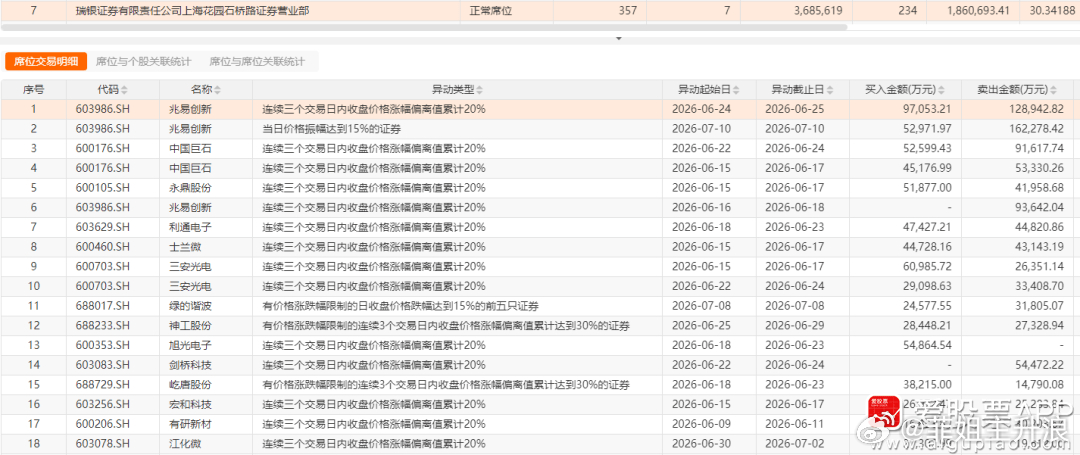Click the 绿的谐波 name cell
The width and height of the screenshot is (1080, 455).
pyautogui.click(x=190, y=306)
